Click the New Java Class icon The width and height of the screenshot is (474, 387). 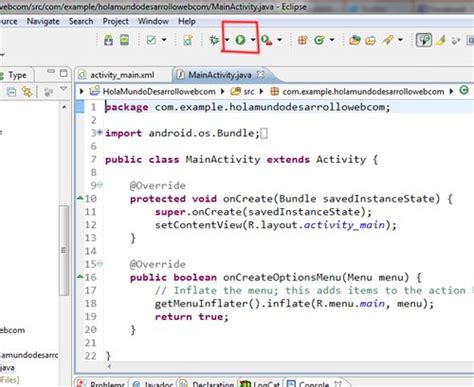click(319, 40)
